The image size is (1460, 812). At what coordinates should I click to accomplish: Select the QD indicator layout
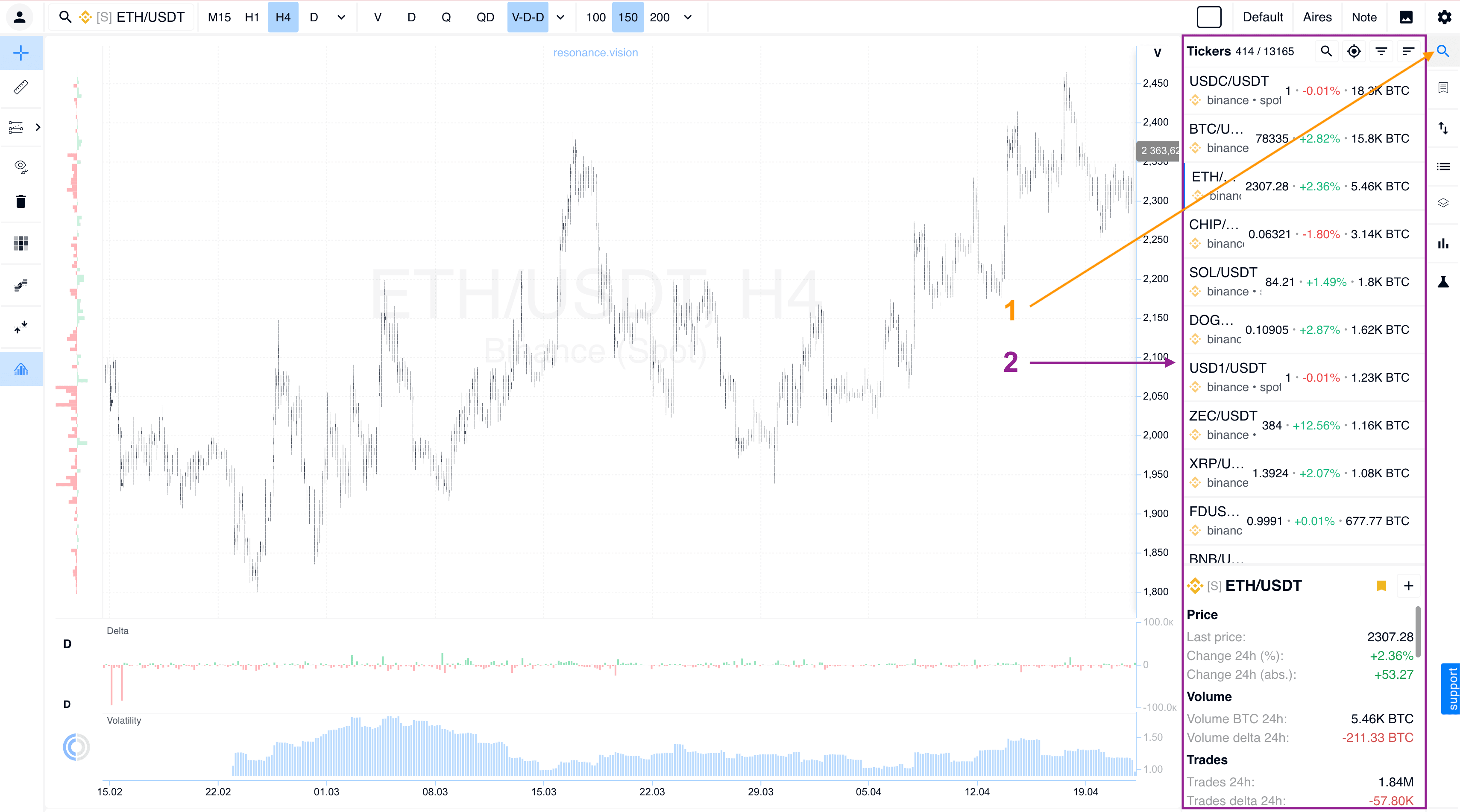[x=485, y=17]
